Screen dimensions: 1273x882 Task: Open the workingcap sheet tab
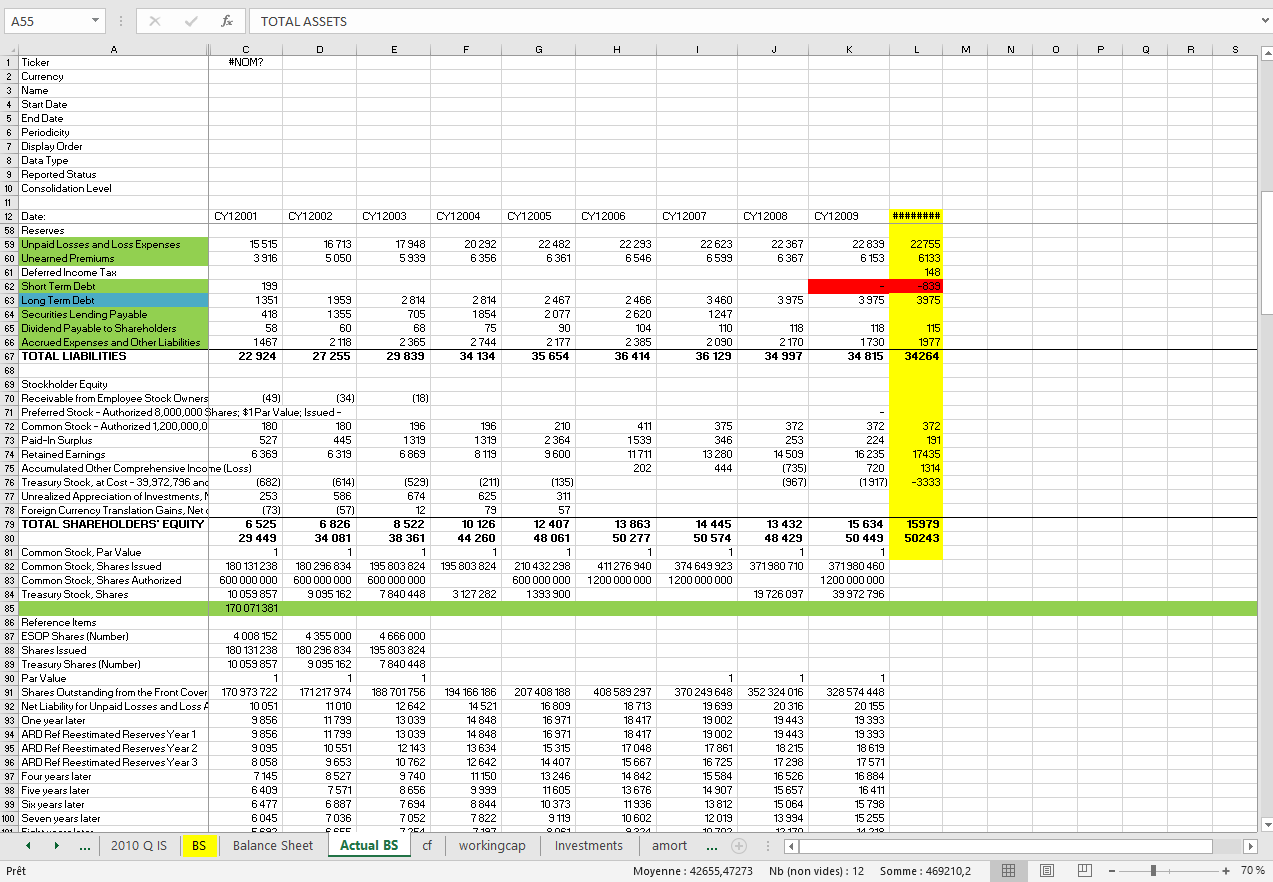[492, 846]
